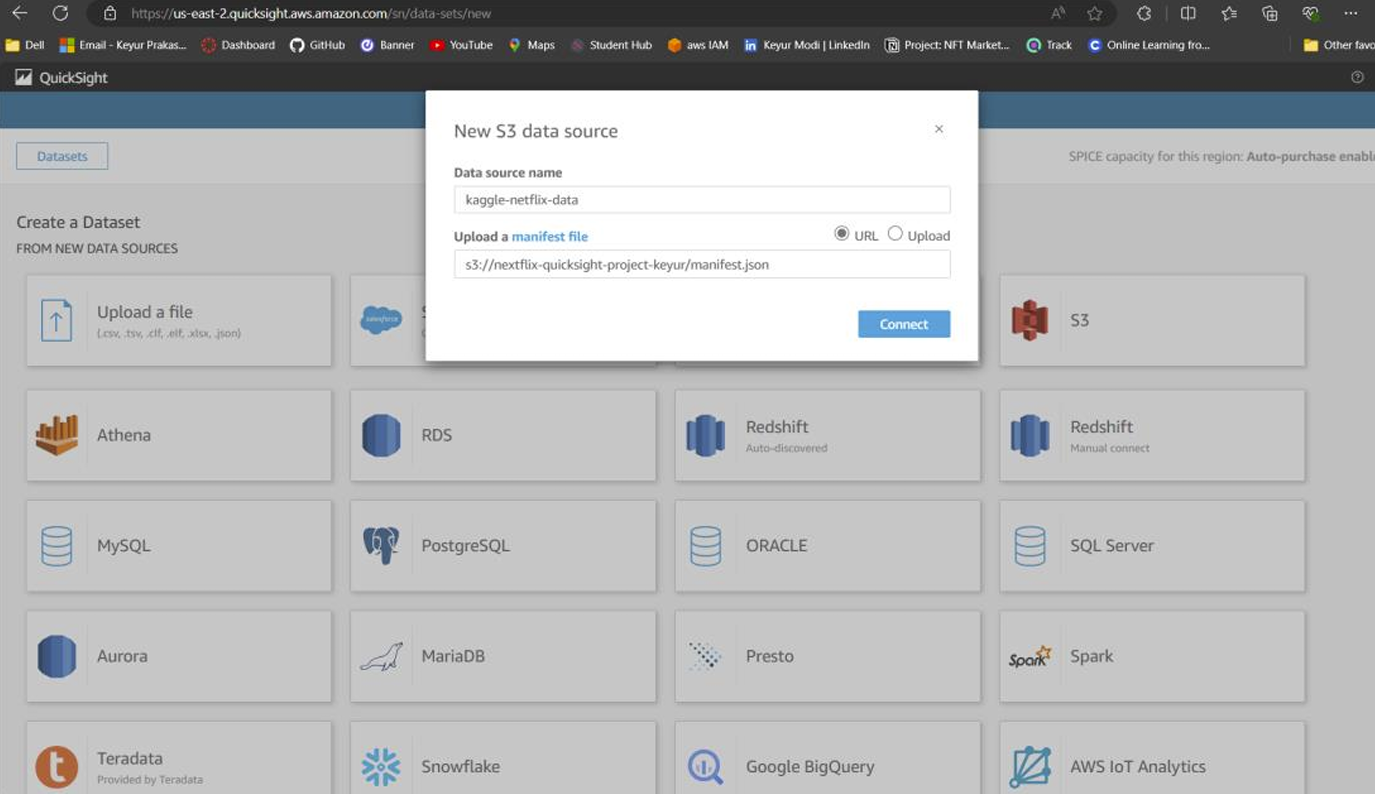Click the "AWS IoT Analytics" label
This screenshot has height=794, width=1375.
tap(1138, 767)
